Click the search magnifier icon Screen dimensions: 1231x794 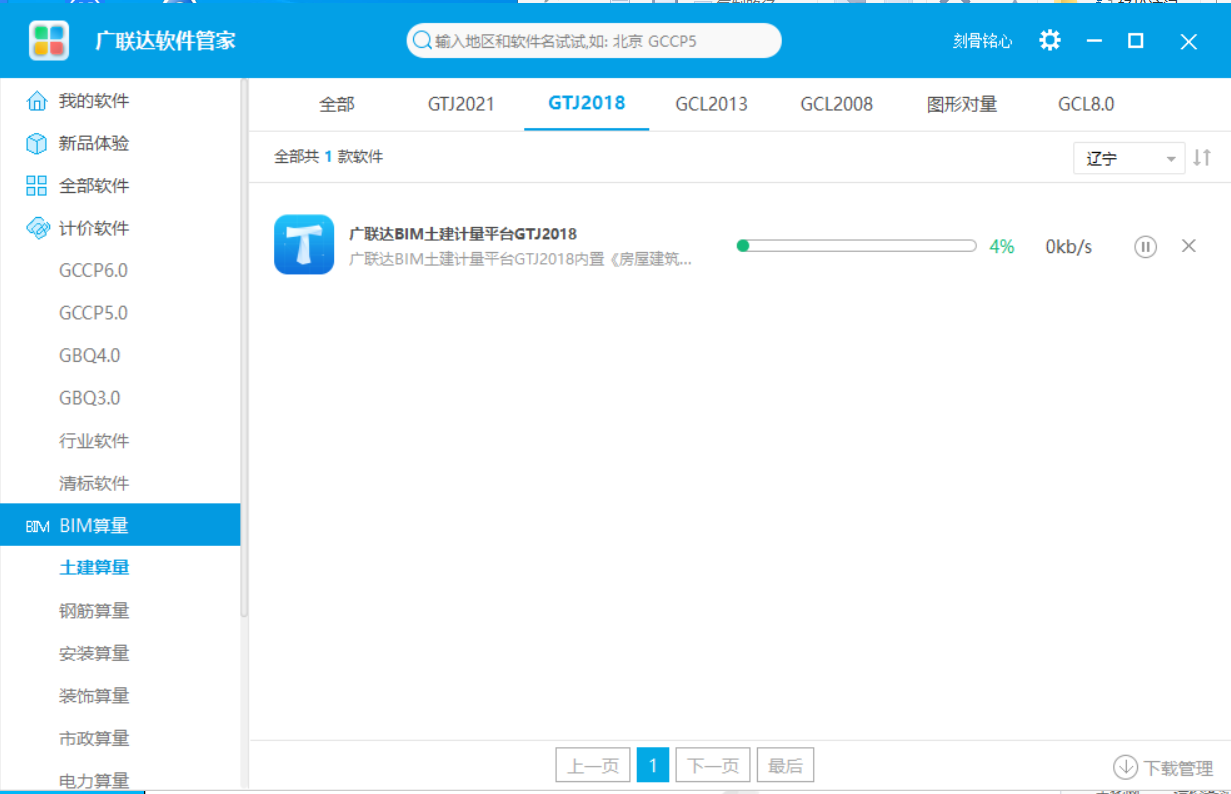[x=422, y=41]
